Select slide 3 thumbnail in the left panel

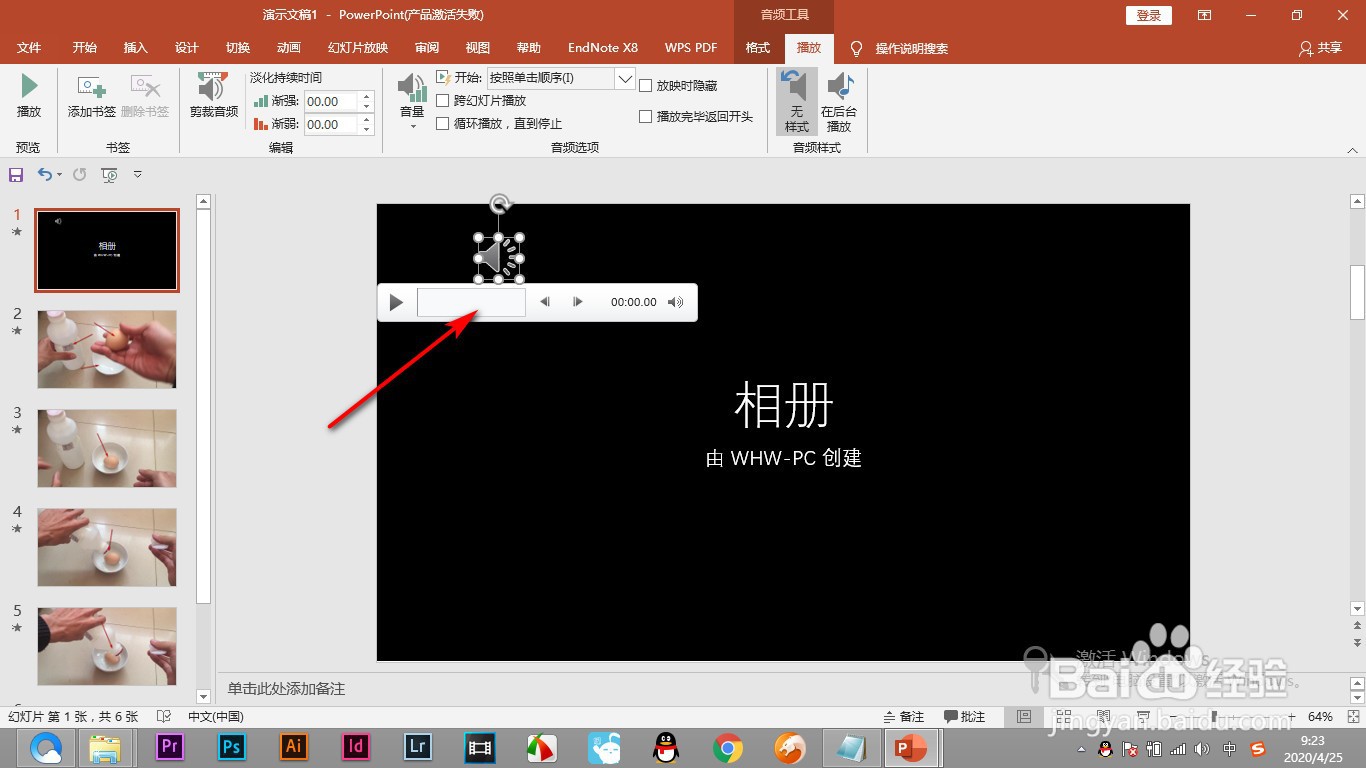[107, 448]
